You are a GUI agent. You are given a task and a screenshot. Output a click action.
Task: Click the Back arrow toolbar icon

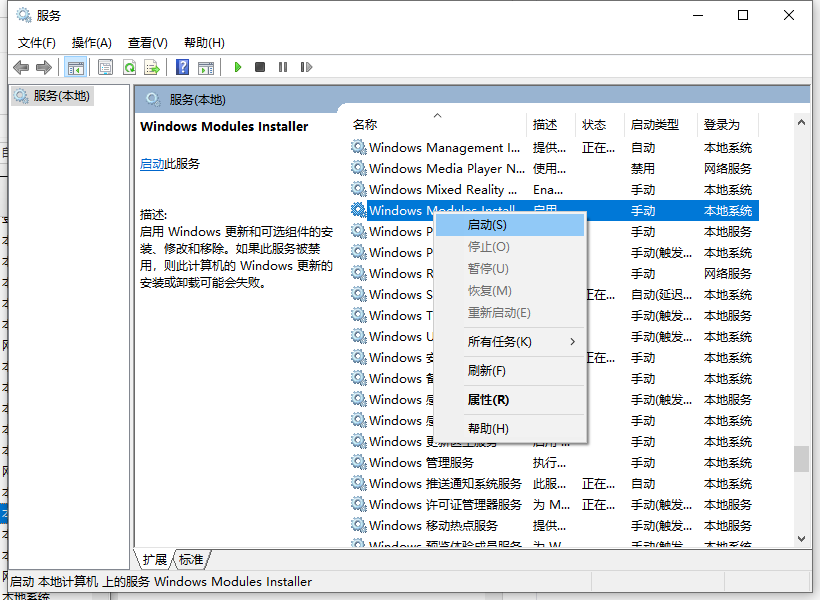[21, 67]
